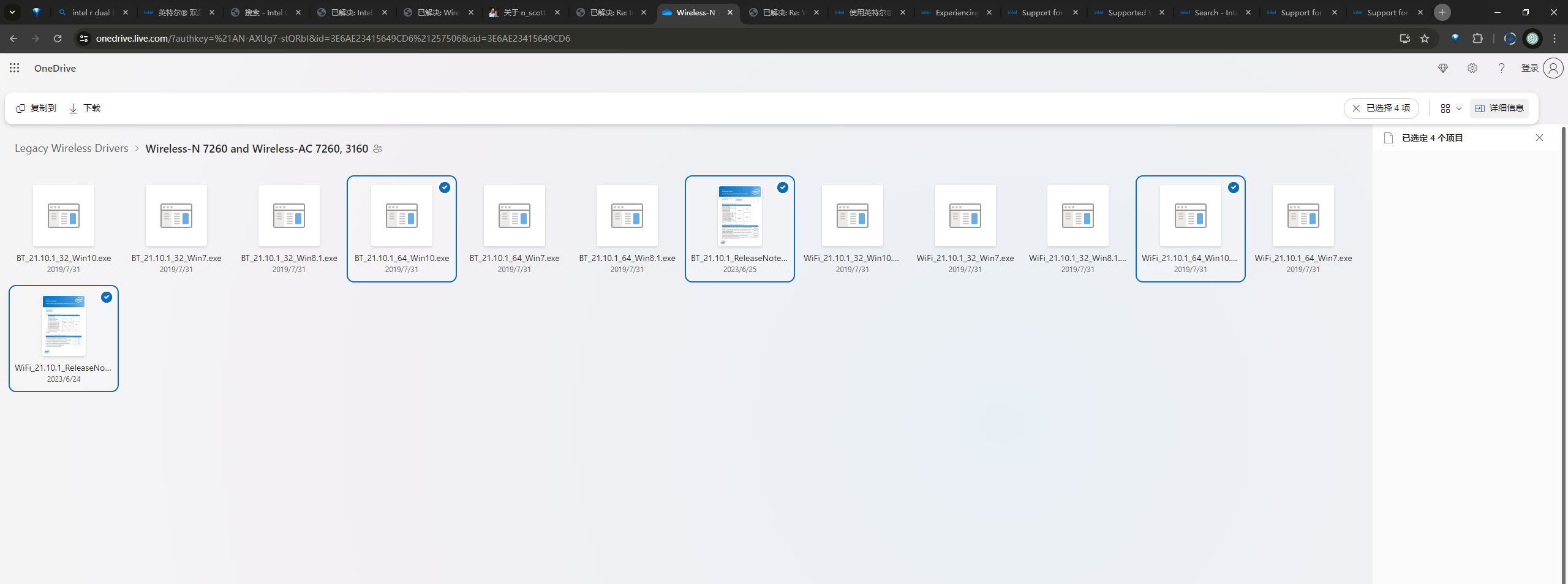Click the page vertical scrollbar

point(1564,354)
